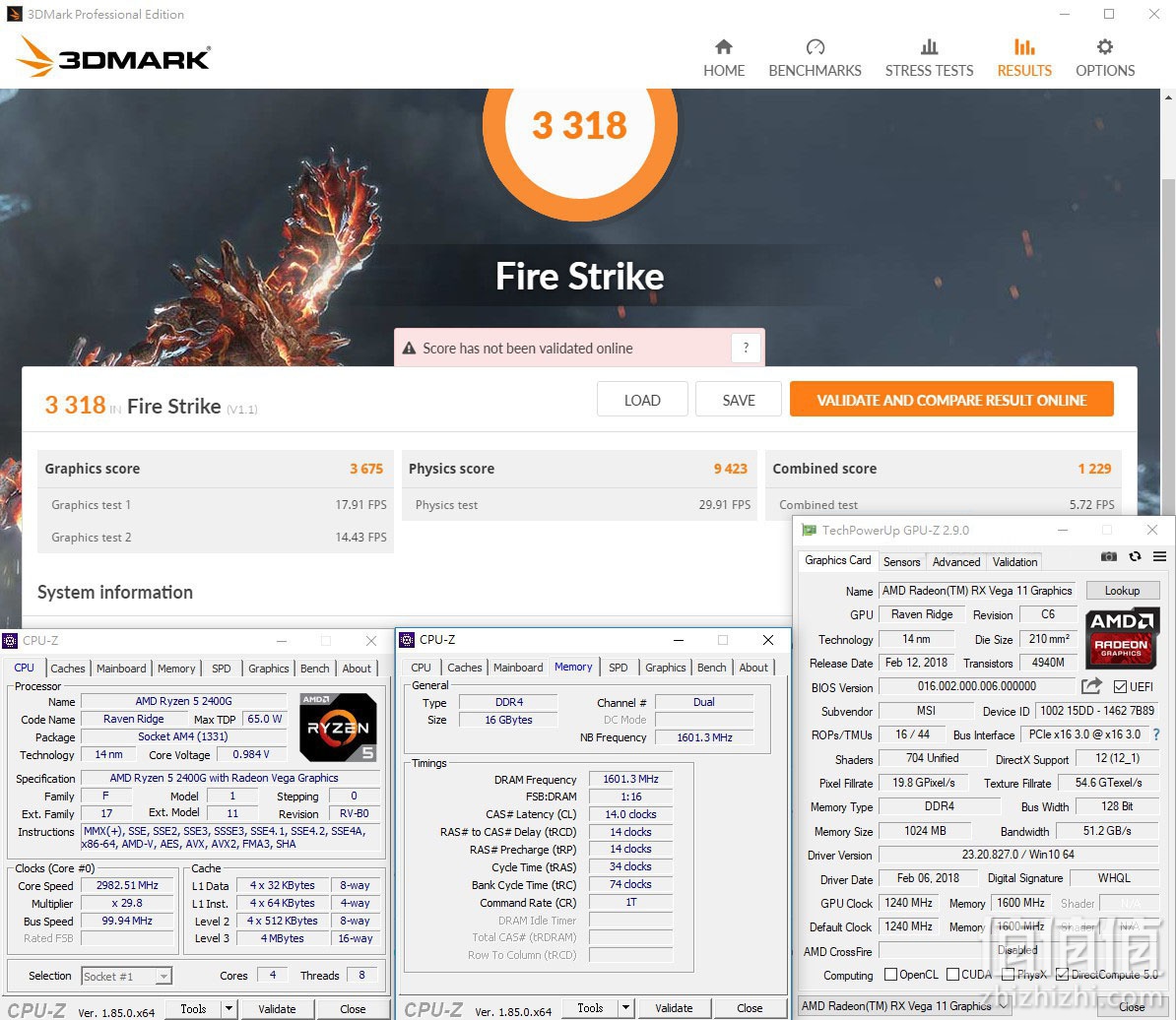Open the RESULTS section in 3DMark

(1024, 58)
